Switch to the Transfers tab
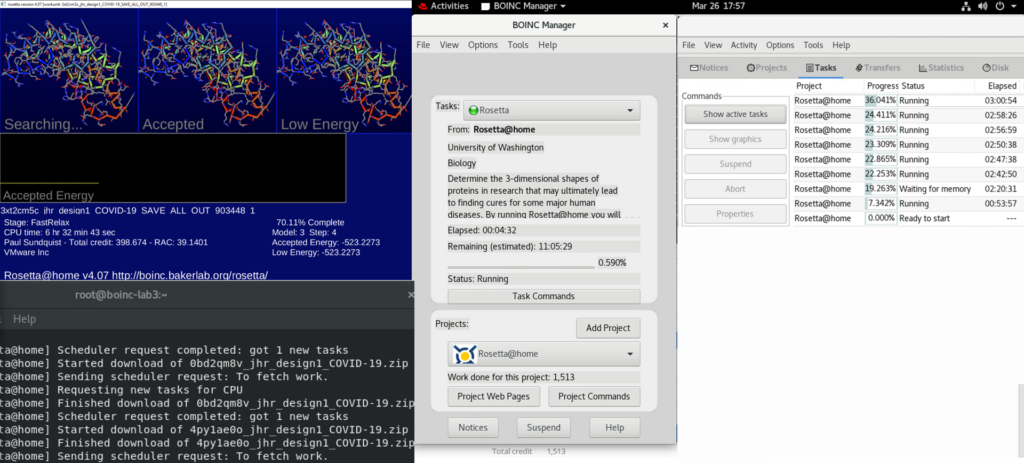This screenshot has width=1024, height=463. (x=877, y=68)
